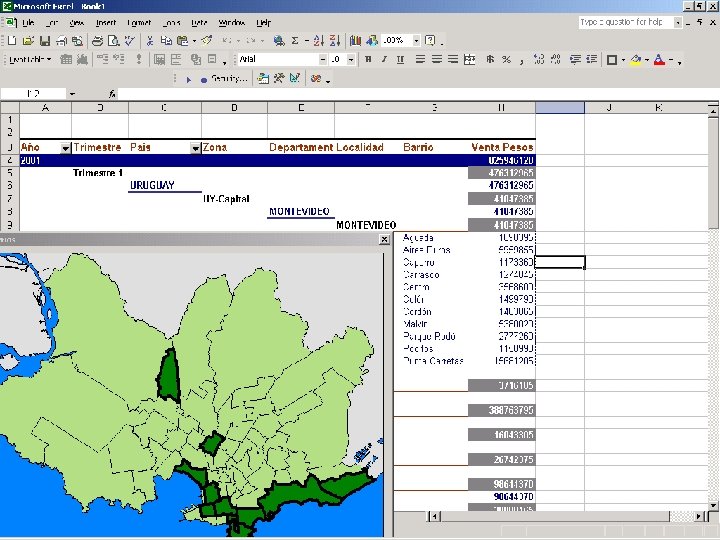Click the Security... button
Screen dimensions: 720x540
[x=228, y=78]
